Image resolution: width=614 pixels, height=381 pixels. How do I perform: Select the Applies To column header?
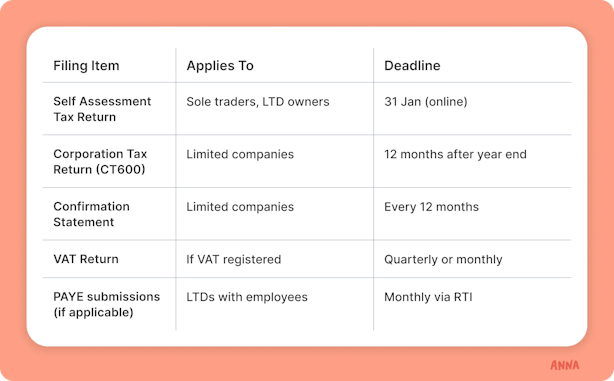tap(220, 65)
